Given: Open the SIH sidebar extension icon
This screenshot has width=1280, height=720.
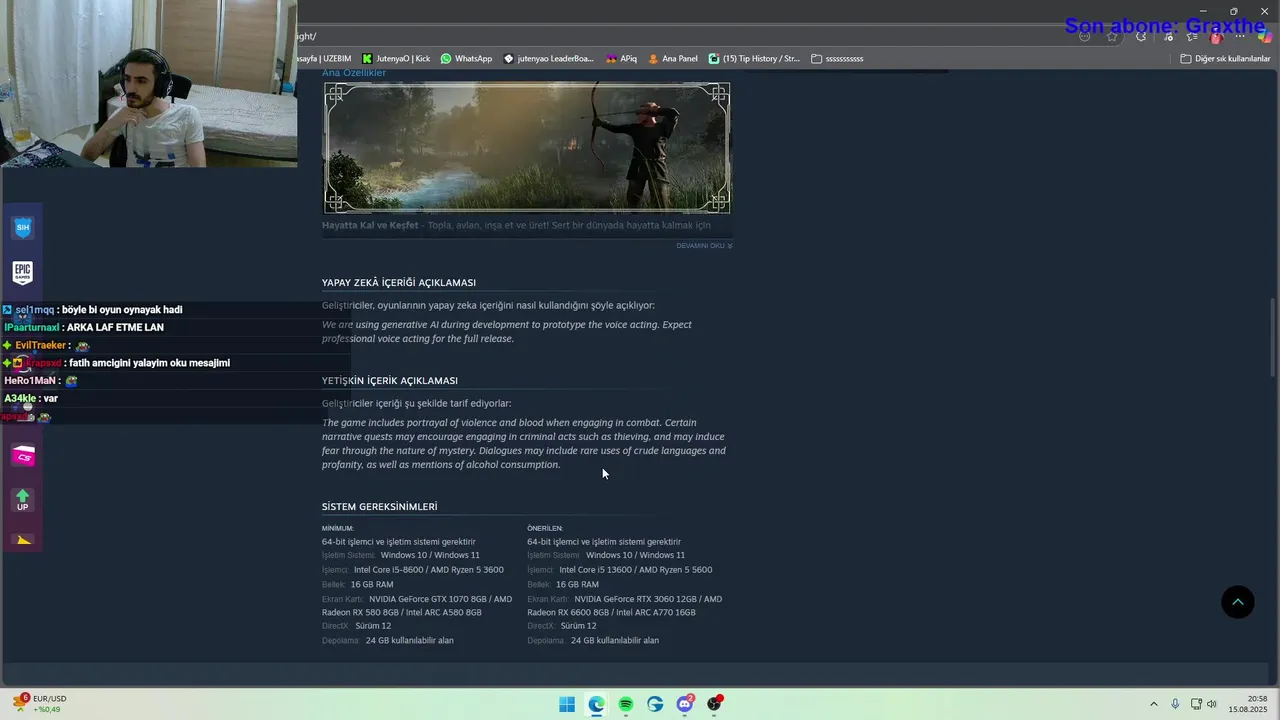Looking at the screenshot, I should pyautogui.click(x=23, y=228).
